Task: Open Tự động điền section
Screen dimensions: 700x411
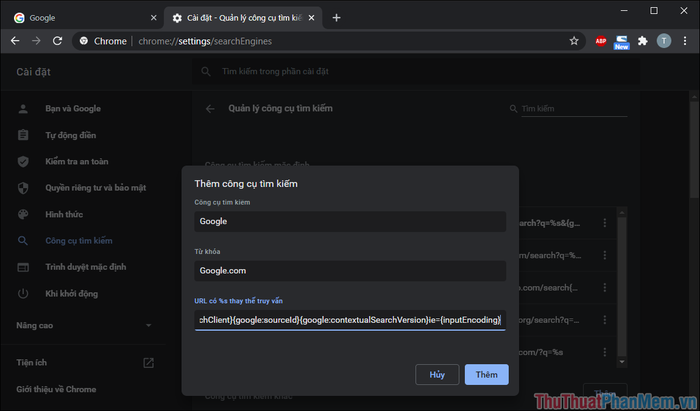Action: tap(71, 135)
